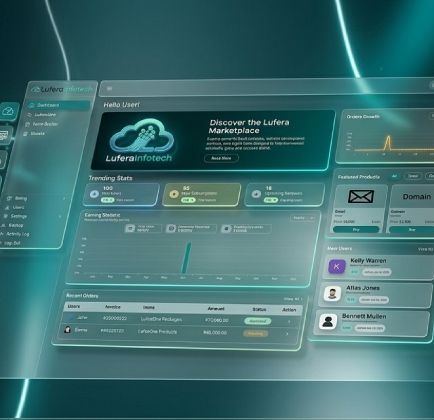Click the 'Trending Stats' heading
This screenshot has height=420, width=434.
tap(110, 178)
